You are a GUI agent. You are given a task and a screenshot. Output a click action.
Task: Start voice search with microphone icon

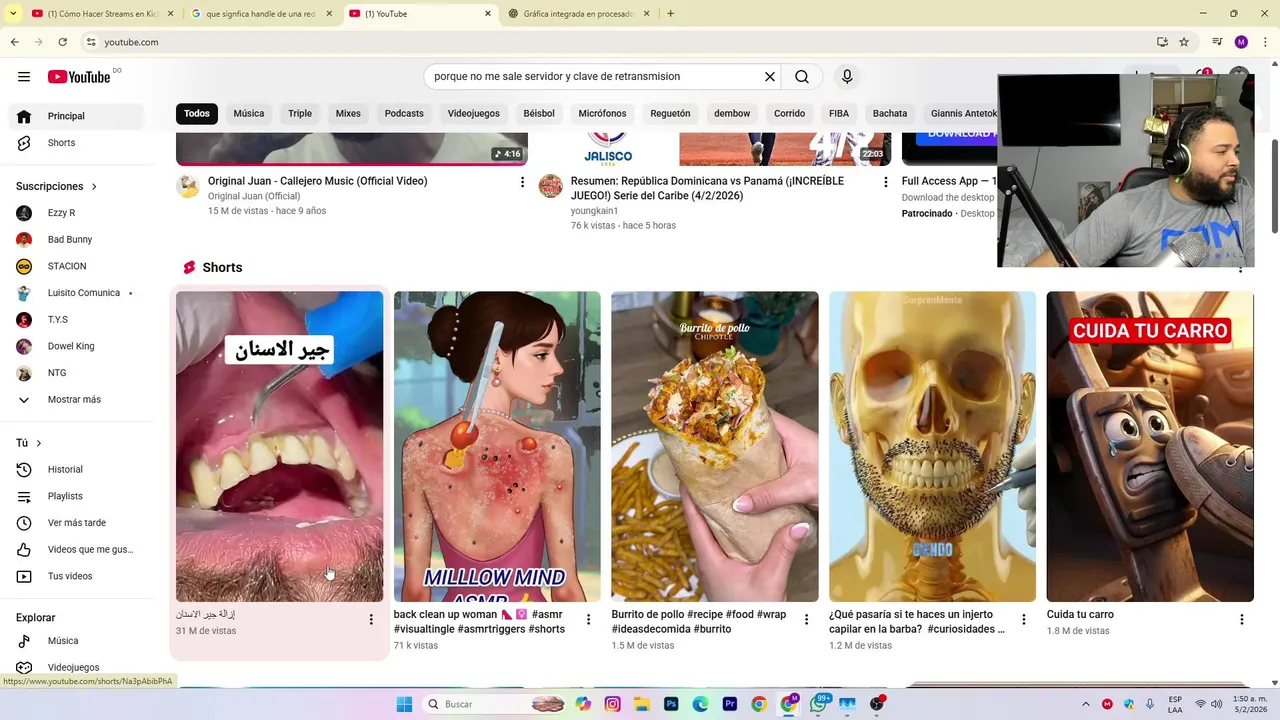pos(847,77)
